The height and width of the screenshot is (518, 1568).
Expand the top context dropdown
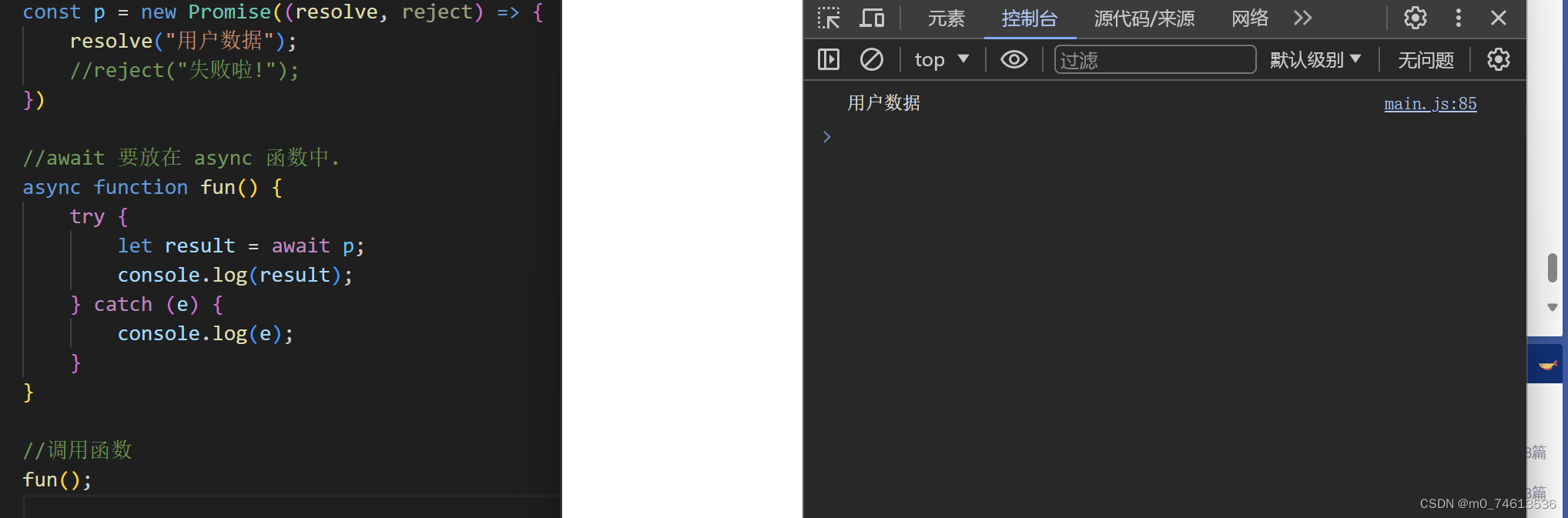click(x=941, y=59)
